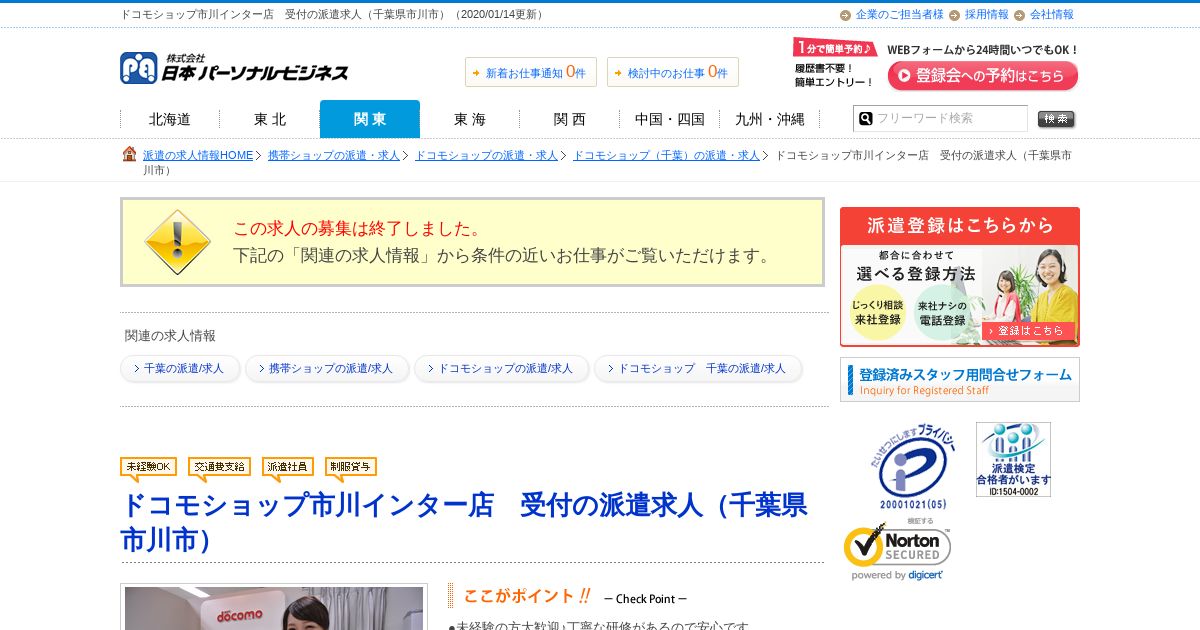Open 採用情報 link
Viewport: 1200px width, 630px height.
click(x=987, y=15)
